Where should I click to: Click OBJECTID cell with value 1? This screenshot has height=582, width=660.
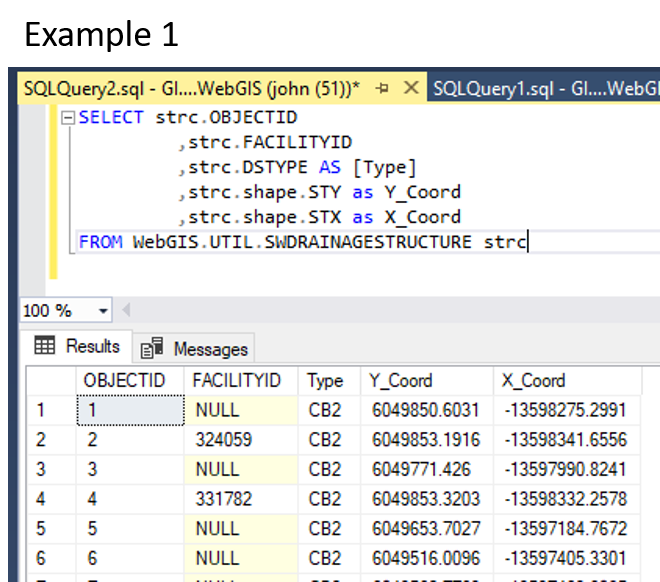tap(130, 410)
